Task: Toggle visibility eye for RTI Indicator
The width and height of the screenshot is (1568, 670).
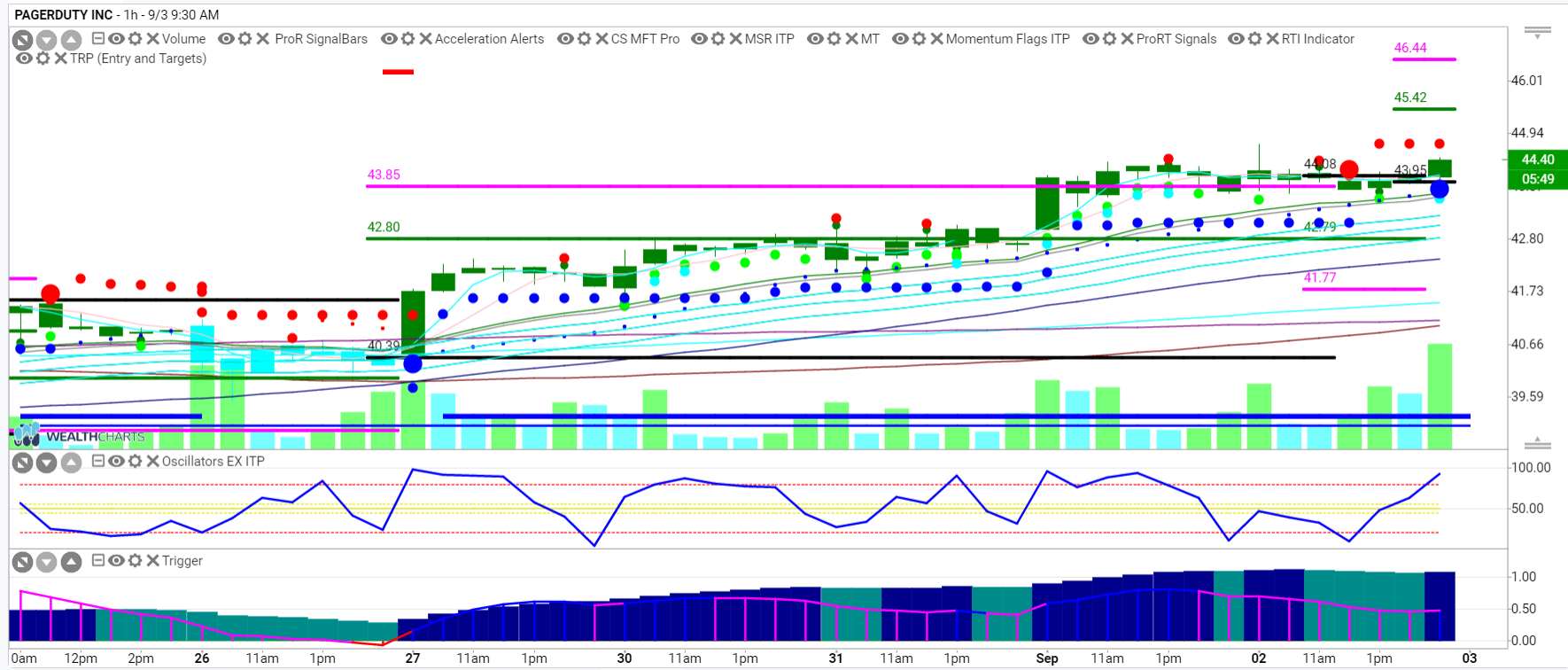Action: [x=1236, y=39]
